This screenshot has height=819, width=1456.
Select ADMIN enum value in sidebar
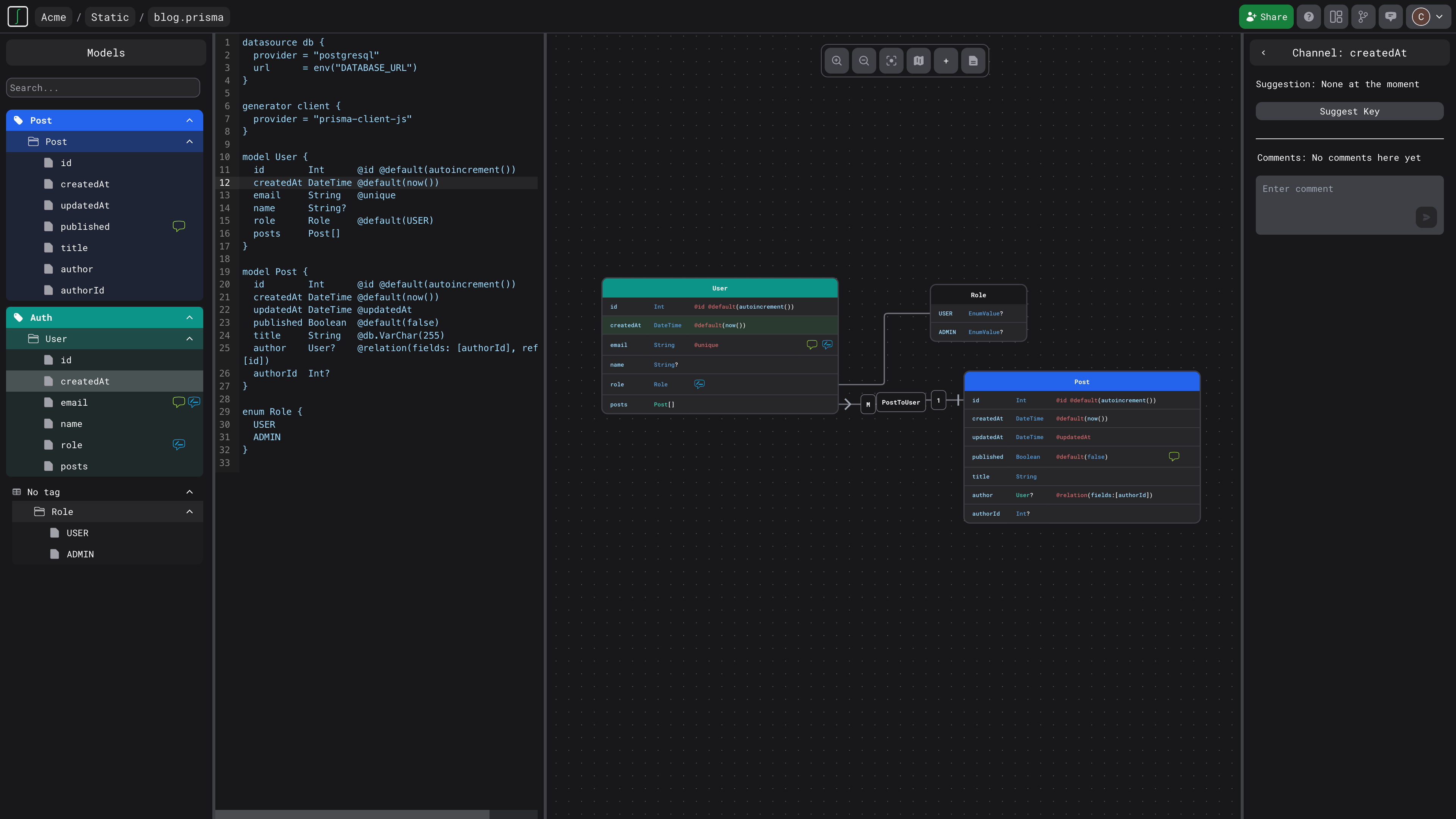pyautogui.click(x=107, y=554)
